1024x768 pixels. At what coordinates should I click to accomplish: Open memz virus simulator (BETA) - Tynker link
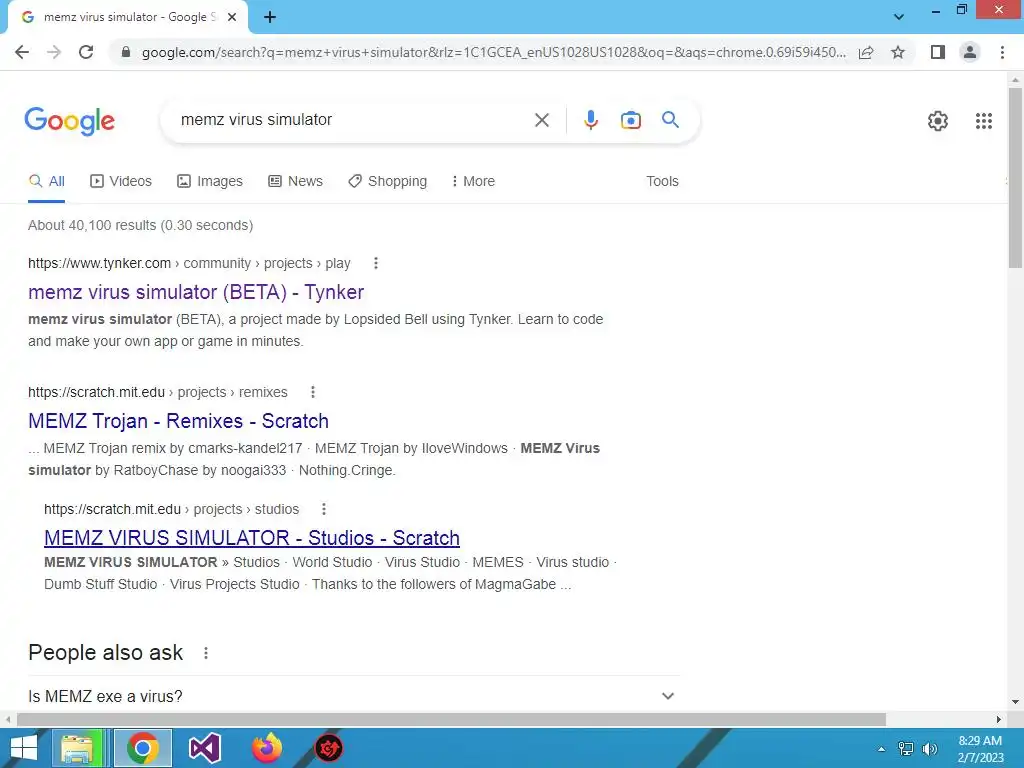click(196, 292)
